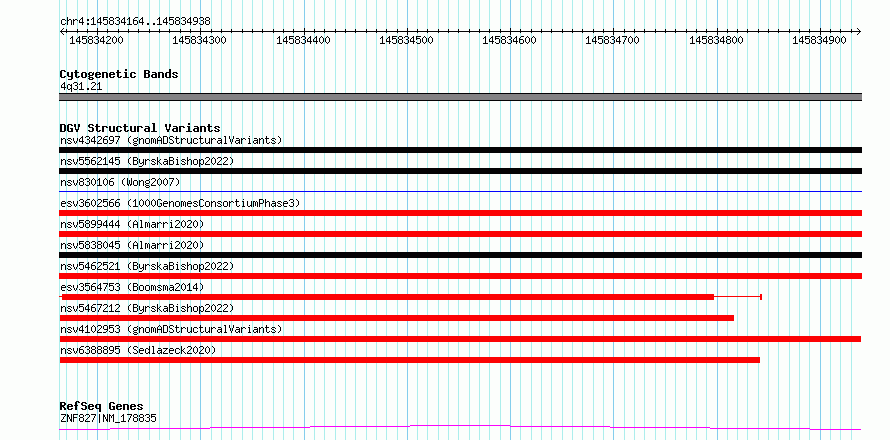This screenshot has width=890, height=440.
Task: Click the RefSeq Genes track title
Action: pyautogui.click(x=102, y=407)
